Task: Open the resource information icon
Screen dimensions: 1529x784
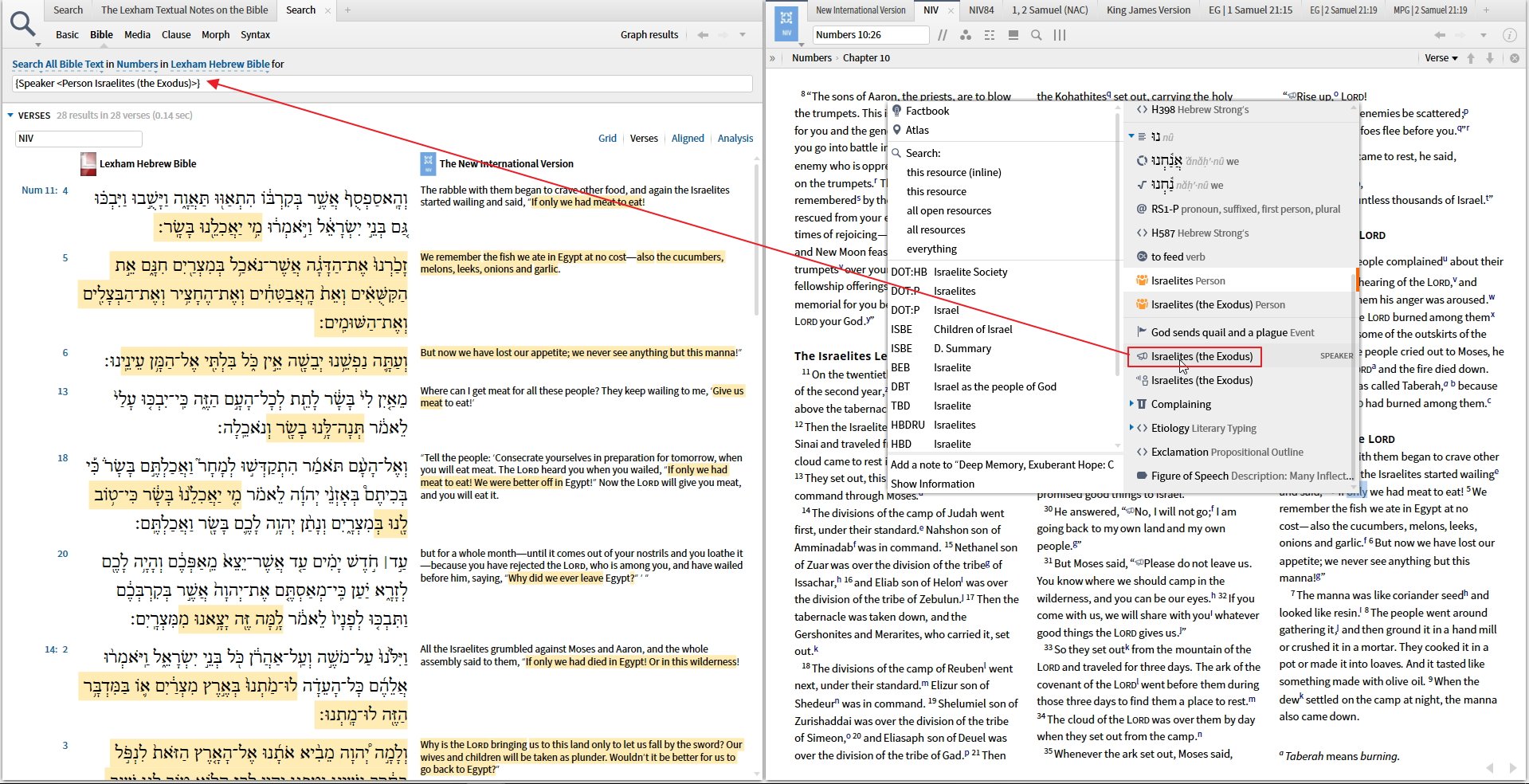Action: tap(1509, 35)
